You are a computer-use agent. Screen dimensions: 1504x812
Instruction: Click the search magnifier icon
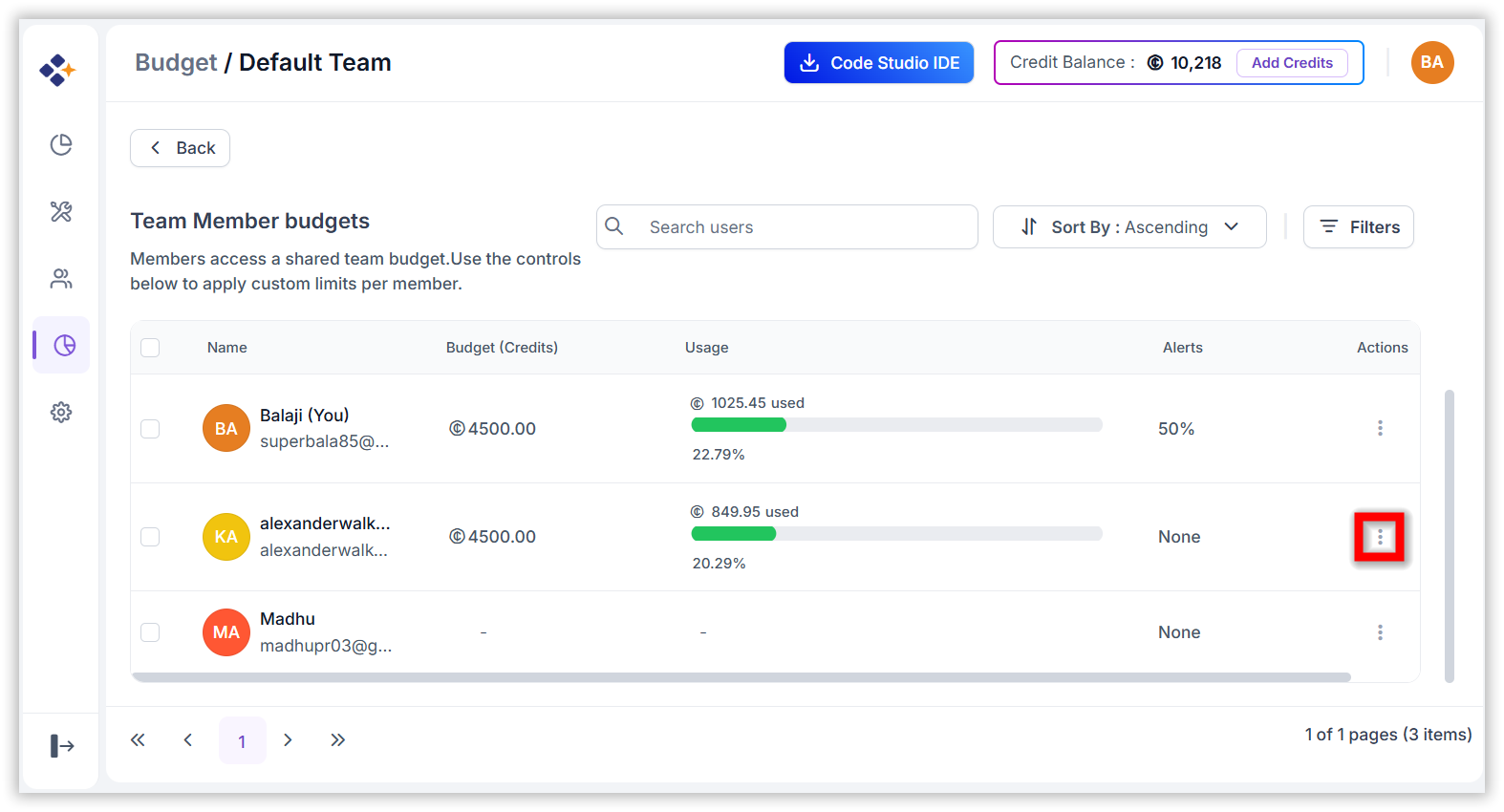pos(614,226)
